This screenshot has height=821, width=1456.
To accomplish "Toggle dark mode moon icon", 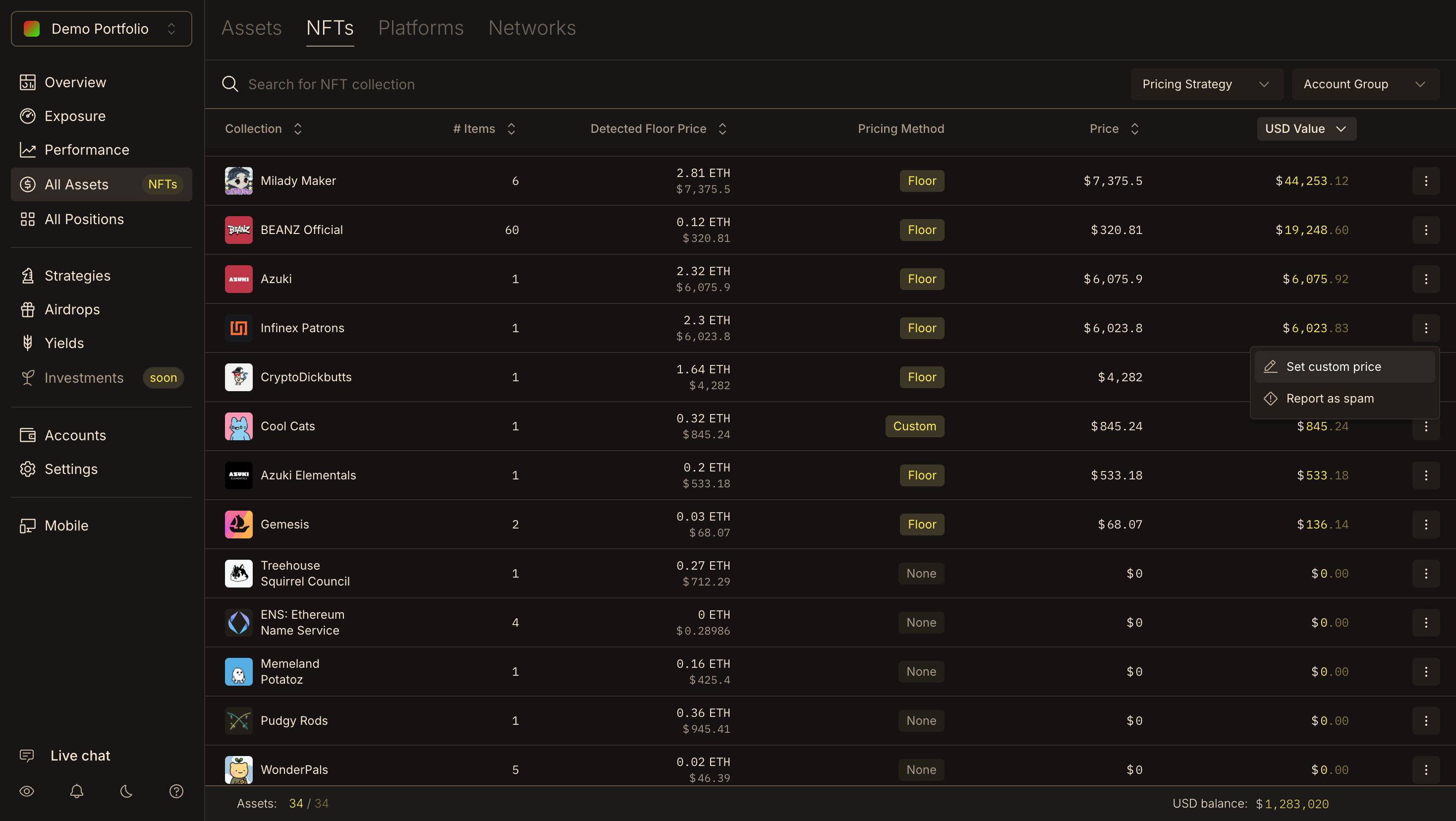I will 126,791.
